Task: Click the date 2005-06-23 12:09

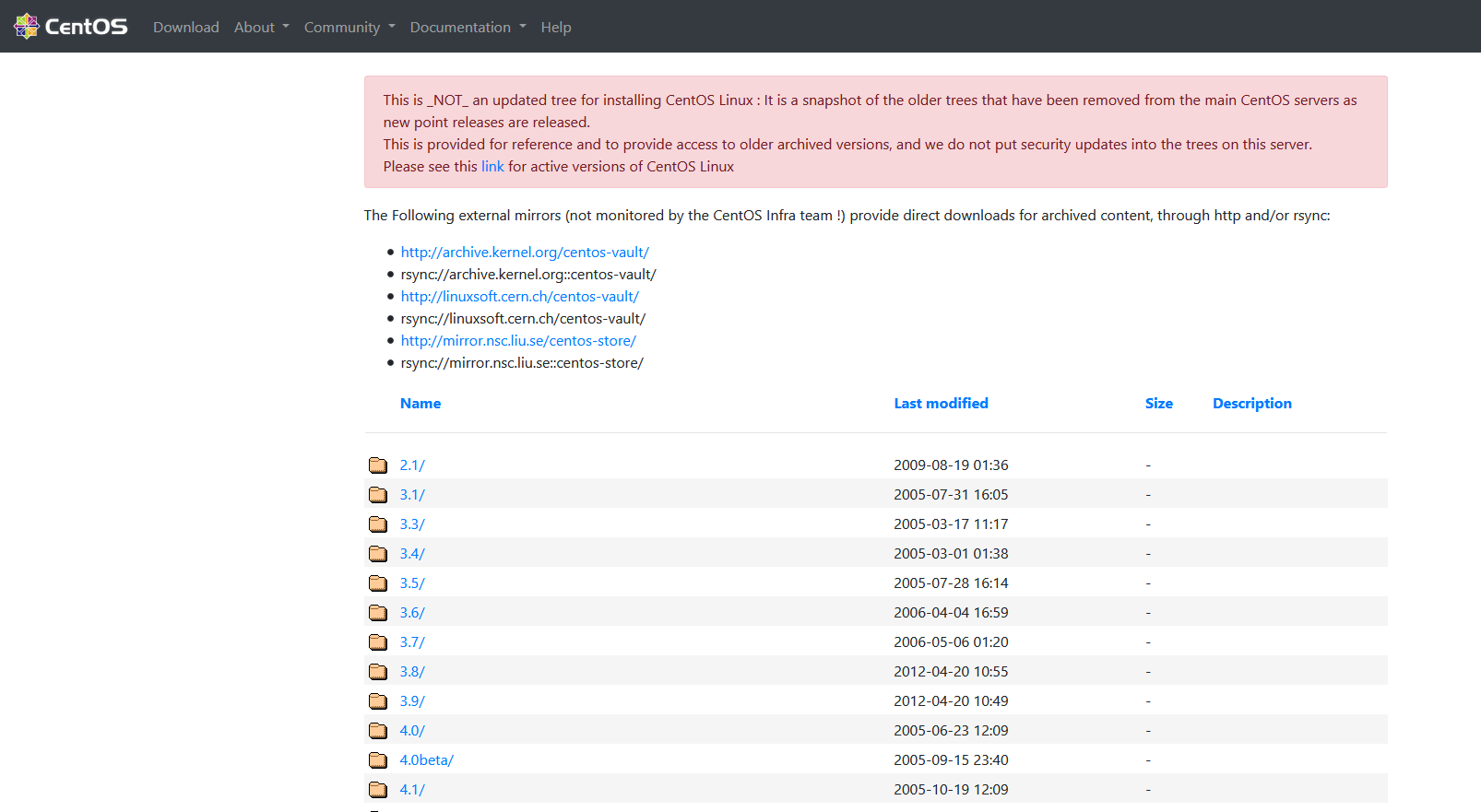Action: pyautogui.click(x=951, y=730)
